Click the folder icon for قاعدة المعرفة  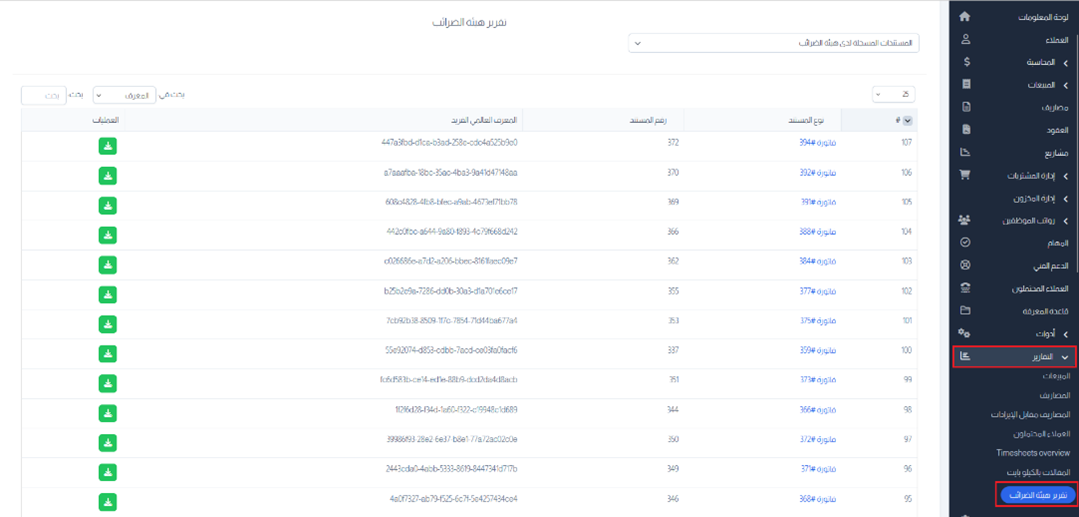(x=964, y=311)
